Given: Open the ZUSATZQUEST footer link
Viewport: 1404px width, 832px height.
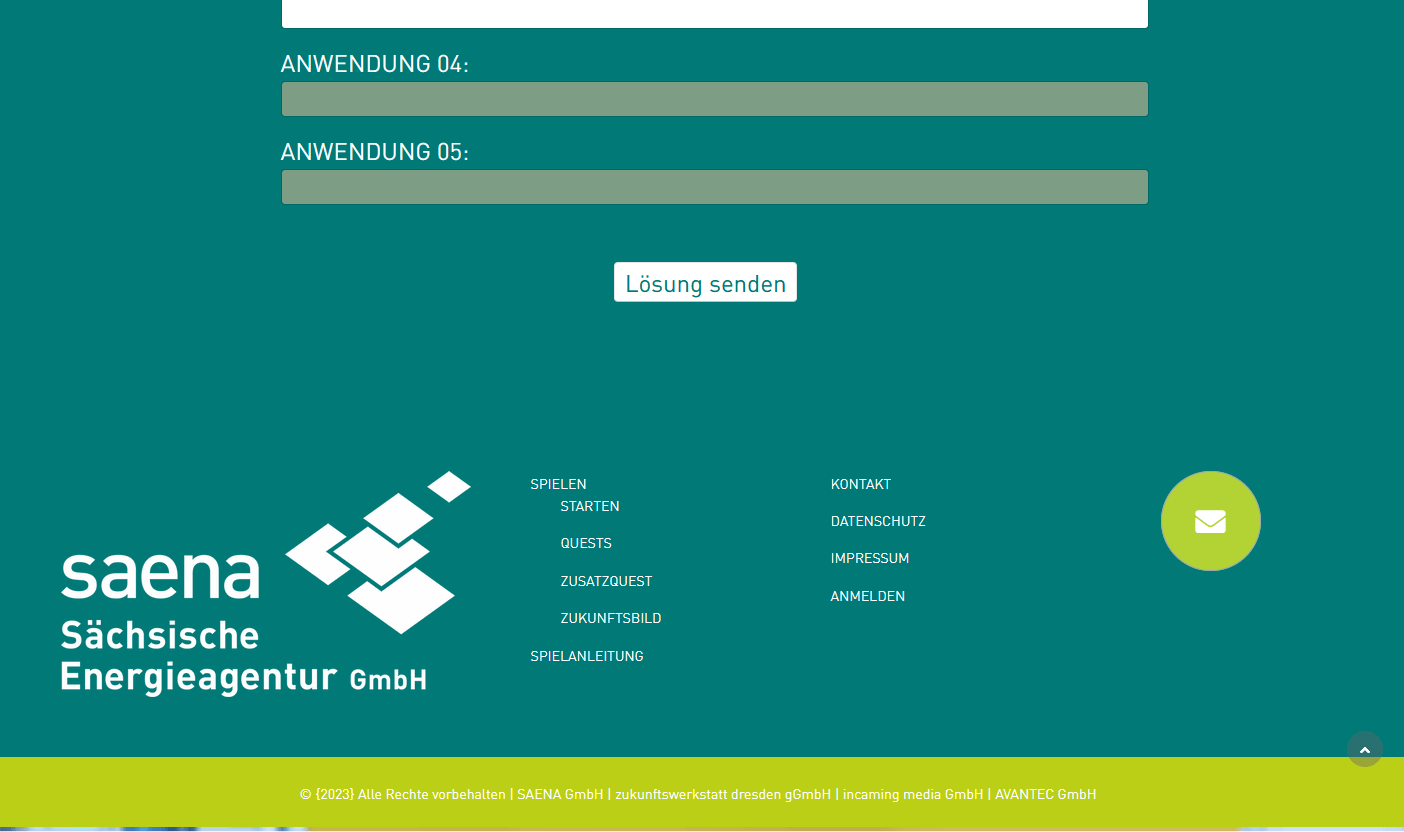Looking at the screenshot, I should click(x=605, y=581).
